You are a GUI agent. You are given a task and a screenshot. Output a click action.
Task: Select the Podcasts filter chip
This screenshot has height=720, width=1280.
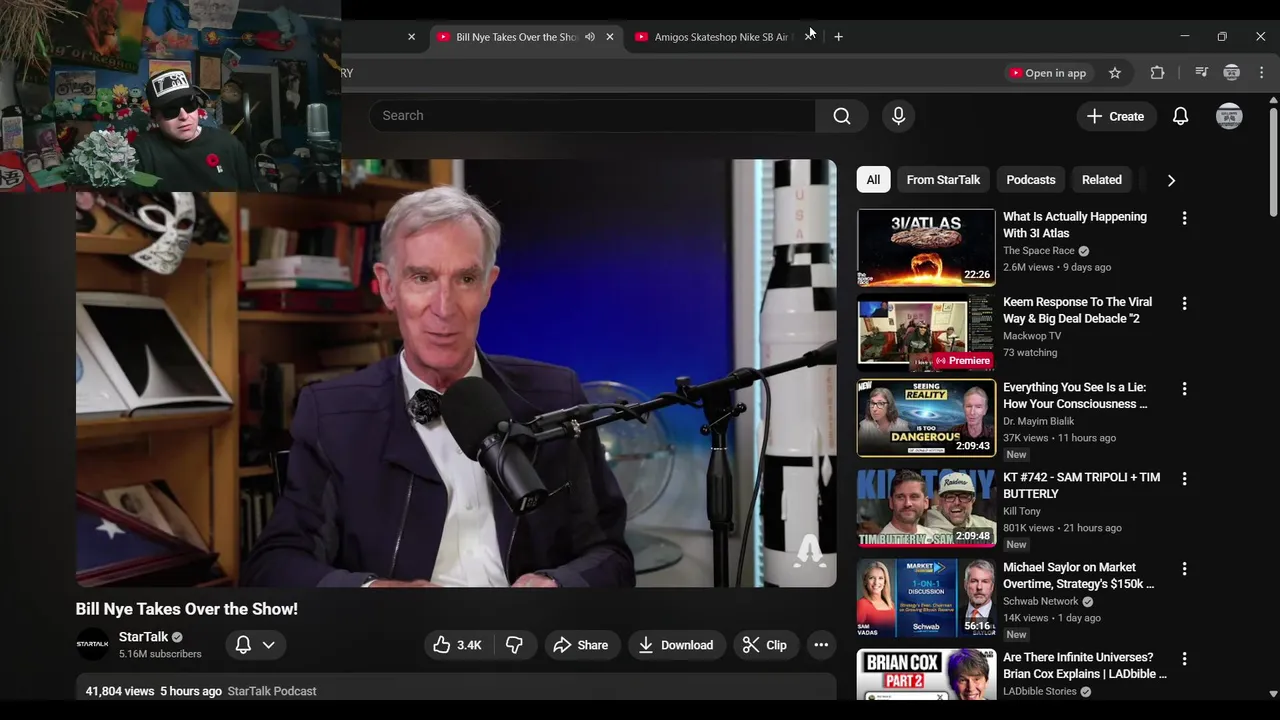tap(1031, 180)
